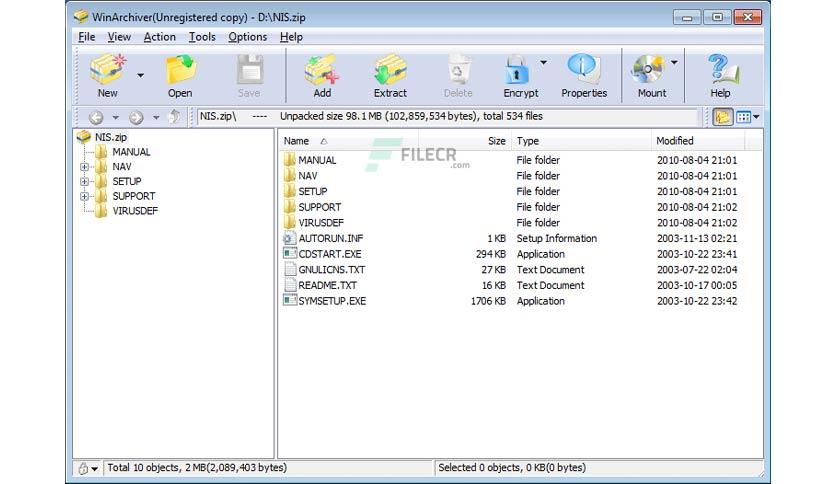Image resolution: width=836 pixels, height=484 pixels.
Task: Open the Help menu
Action: [x=291, y=37]
